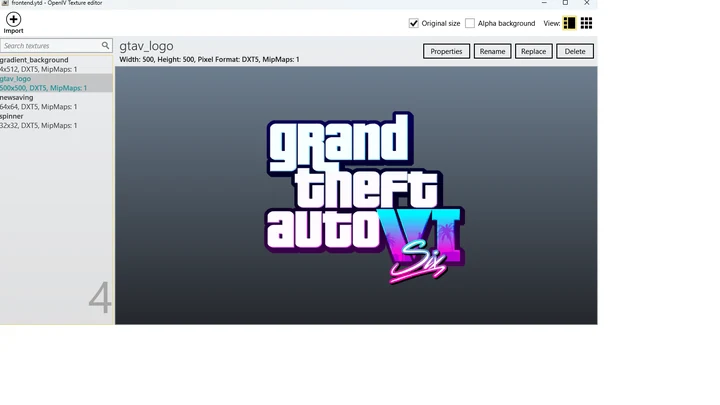
Task: Click the width and height info line
Action: [x=209, y=59]
